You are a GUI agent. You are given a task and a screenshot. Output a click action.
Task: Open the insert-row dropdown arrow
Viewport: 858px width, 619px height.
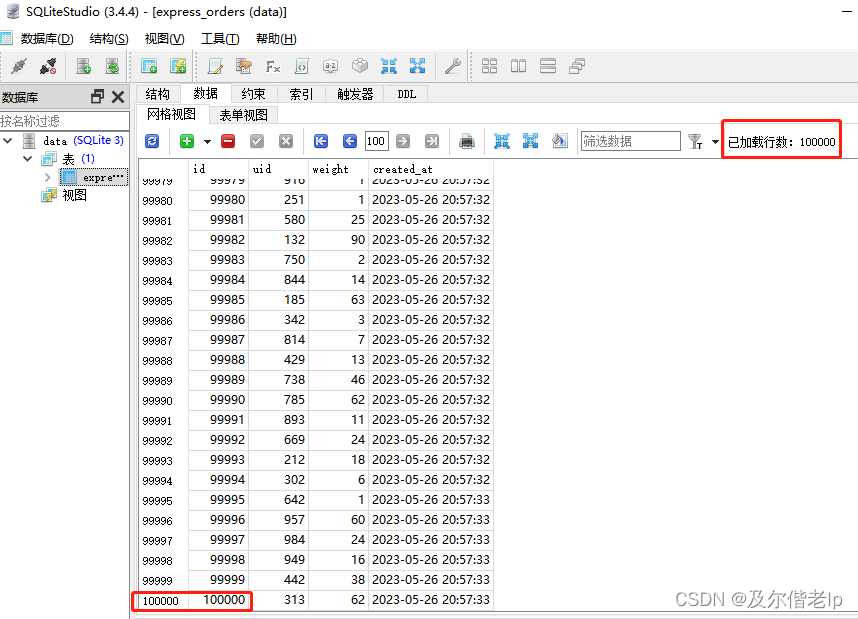207,142
